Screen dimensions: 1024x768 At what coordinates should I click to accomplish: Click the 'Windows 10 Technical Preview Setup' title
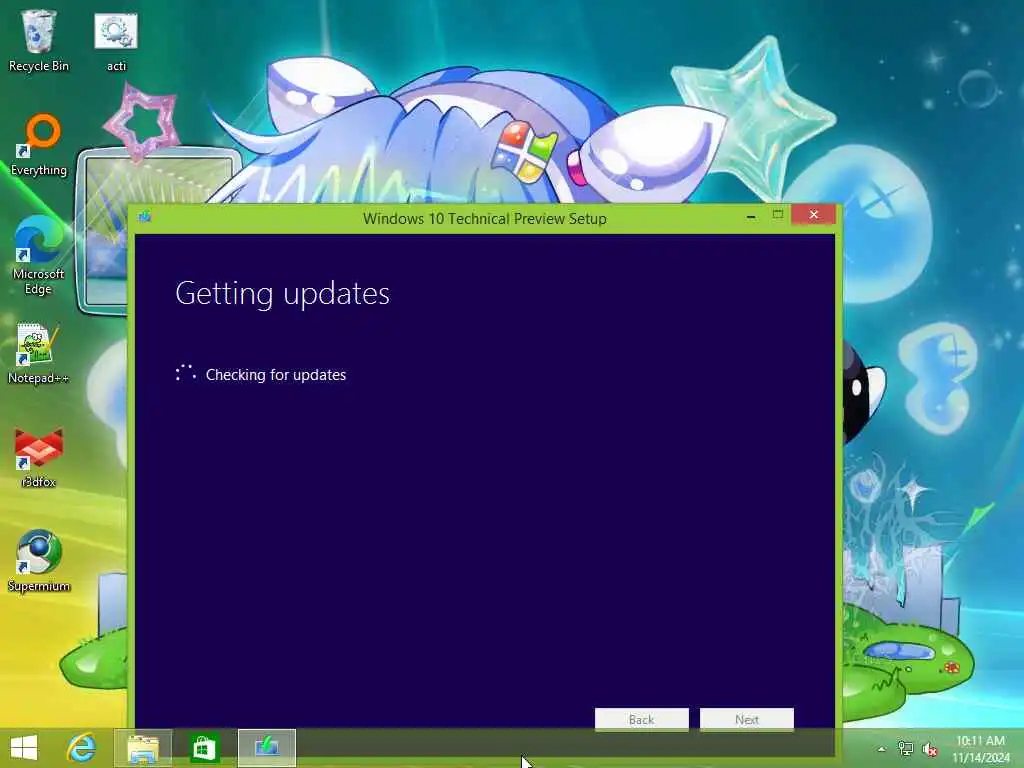[485, 218]
